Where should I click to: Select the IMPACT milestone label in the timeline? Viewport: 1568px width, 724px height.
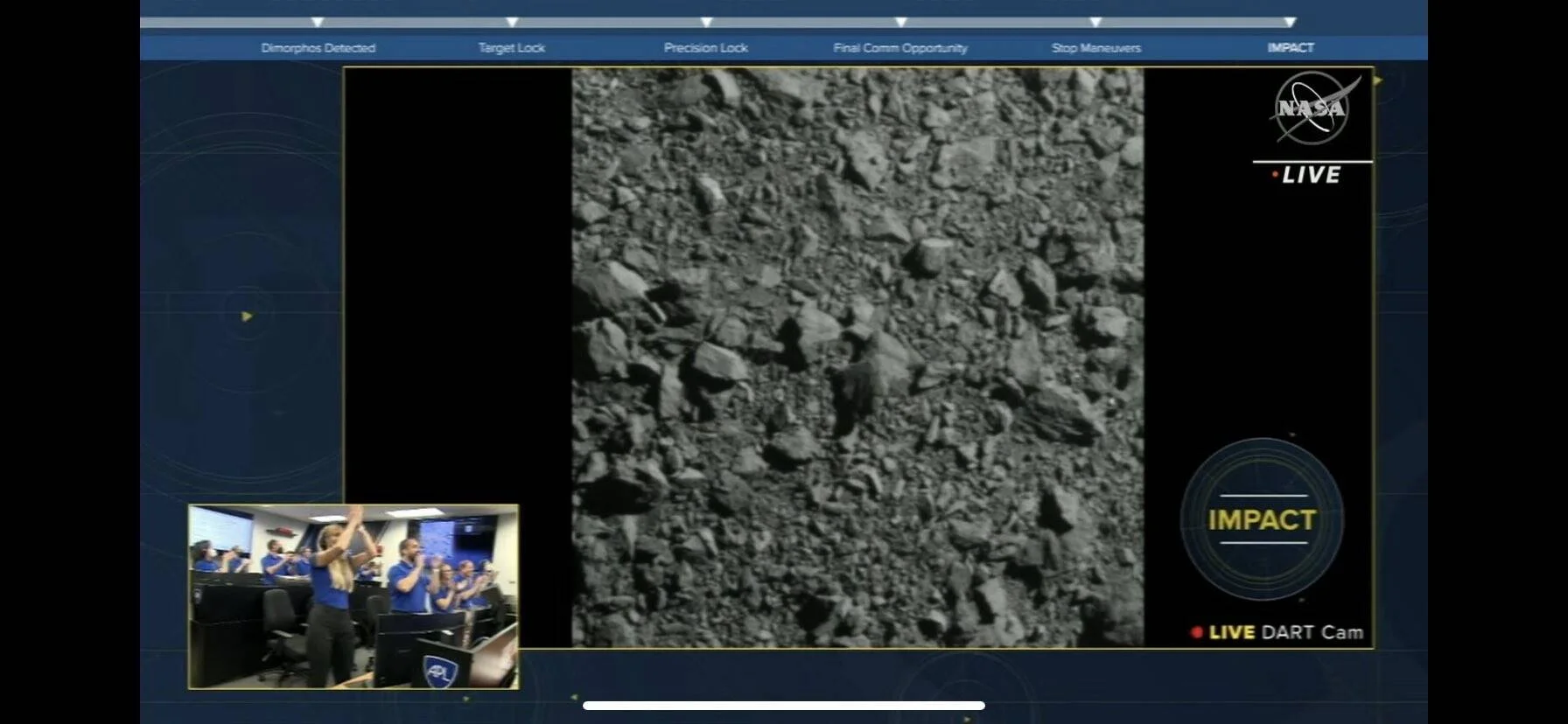coord(1291,48)
